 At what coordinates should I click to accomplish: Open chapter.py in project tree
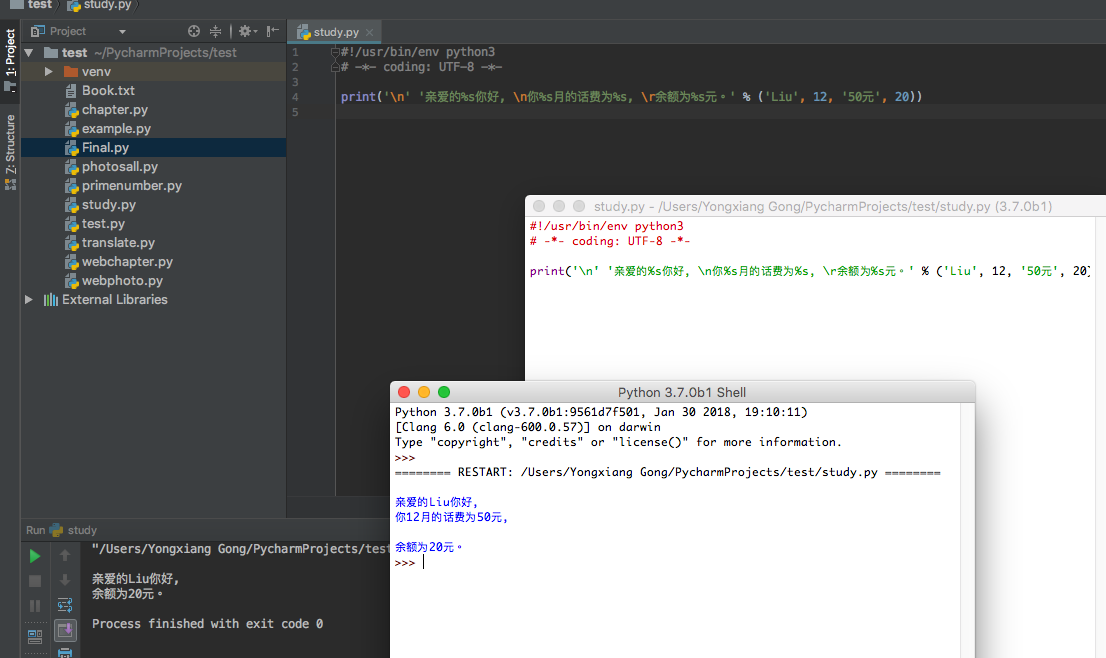coord(114,109)
